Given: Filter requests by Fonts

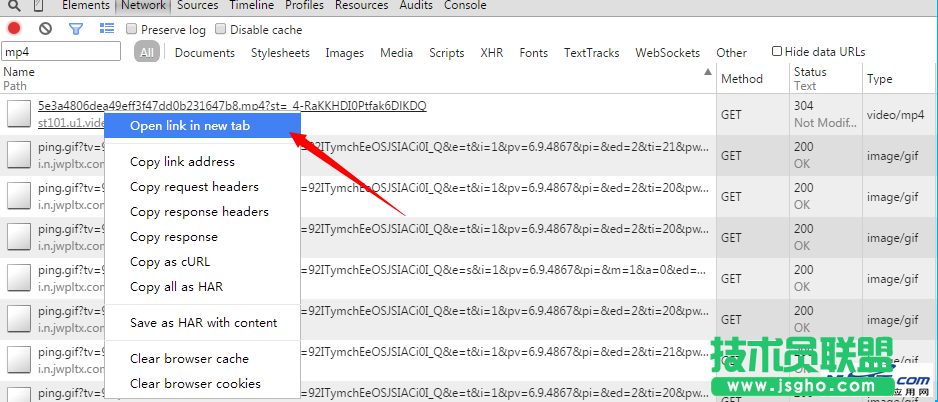Looking at the screenshot, I should (x=534, y=53).
